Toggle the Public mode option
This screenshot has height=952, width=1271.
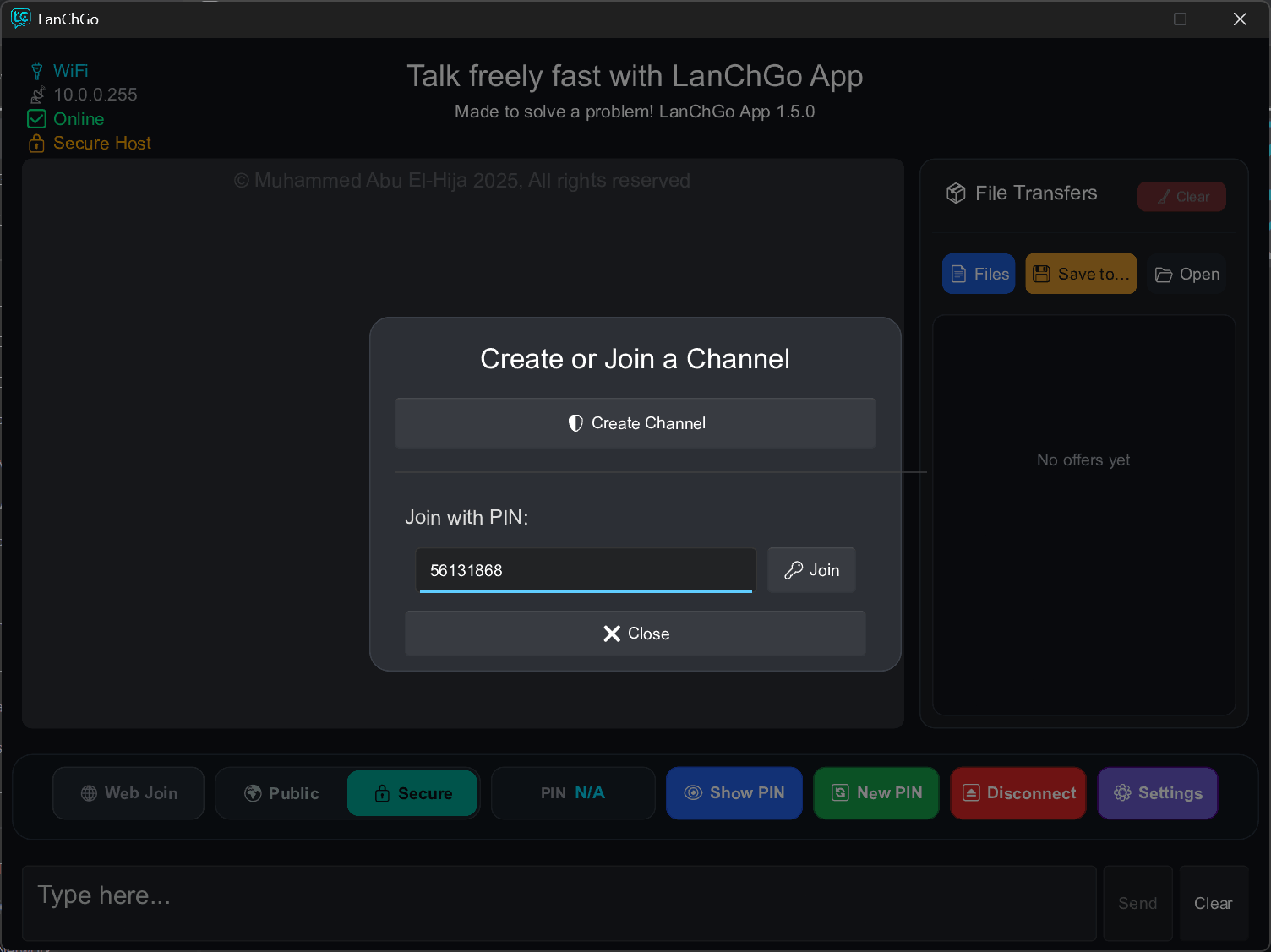(282, 793)
